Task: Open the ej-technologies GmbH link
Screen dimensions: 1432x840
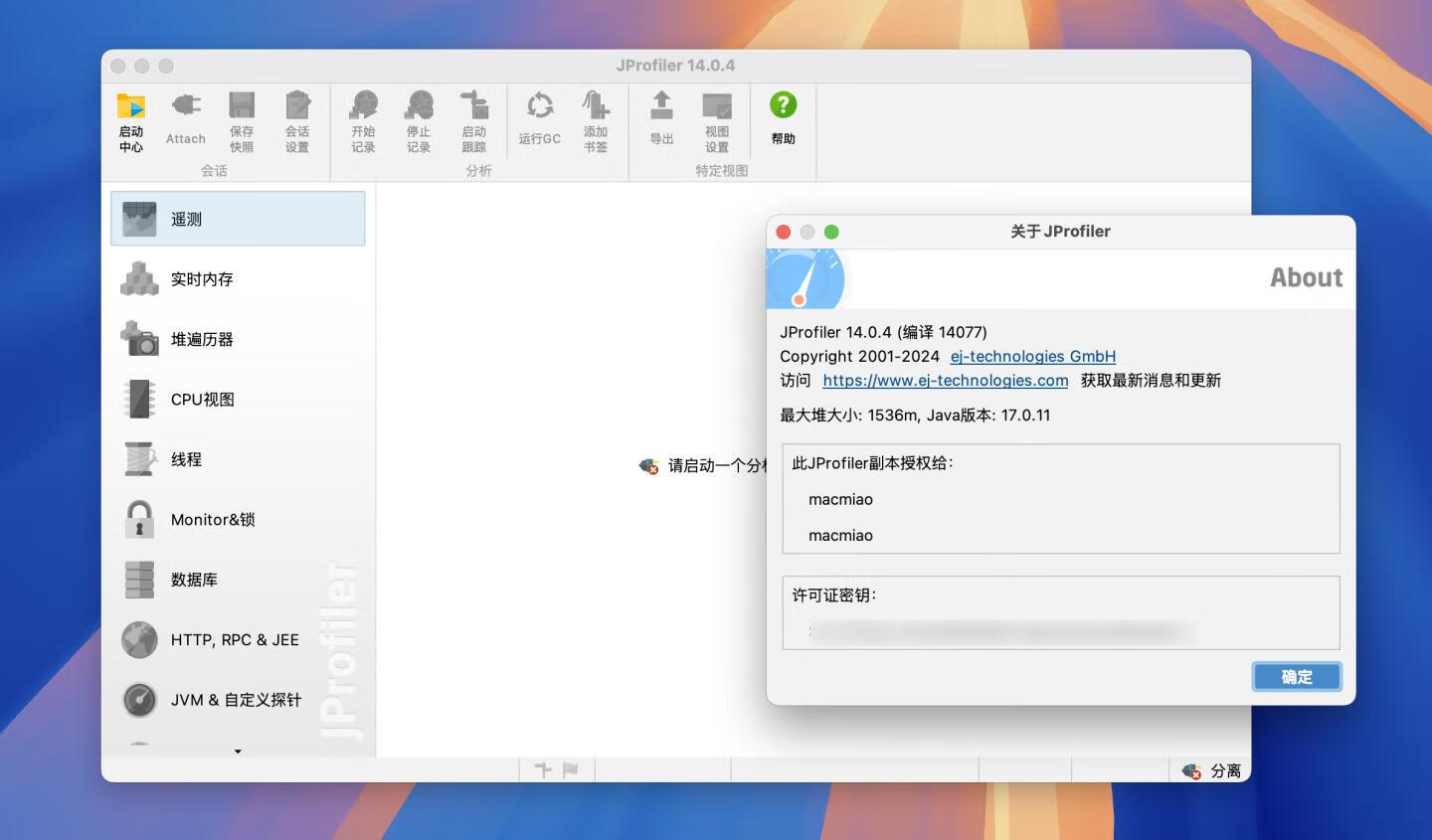Action: click(x=1033, y=356)
